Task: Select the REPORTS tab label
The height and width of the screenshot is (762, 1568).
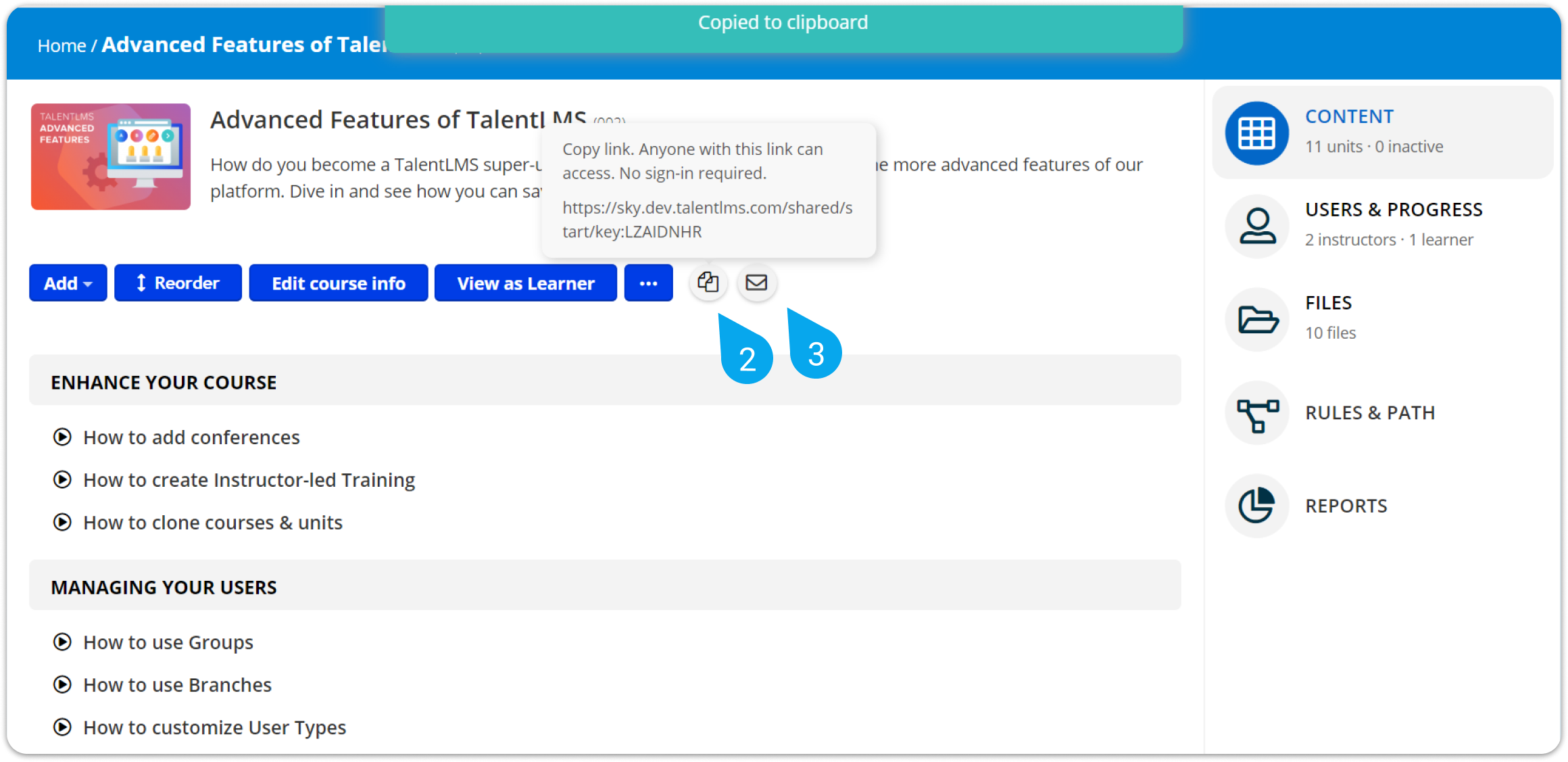Action: point(1346,506)
